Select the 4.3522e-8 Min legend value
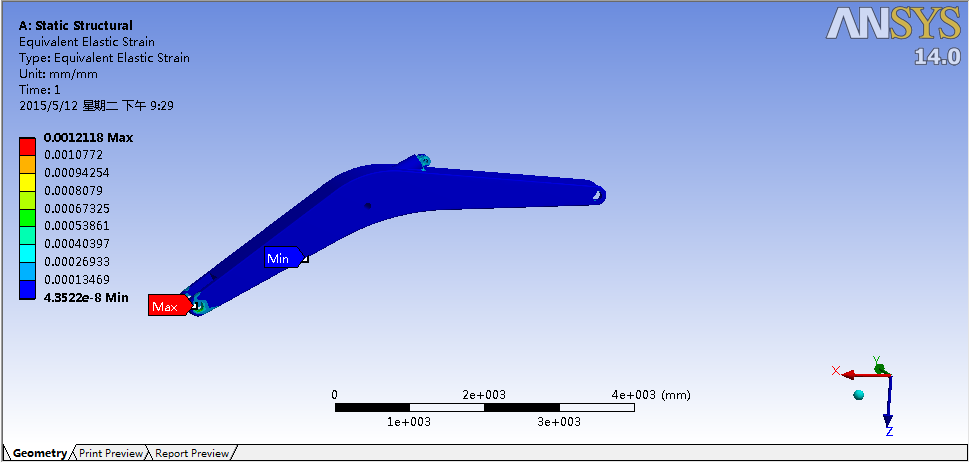 pyautogui.click(x=86, y=298)
